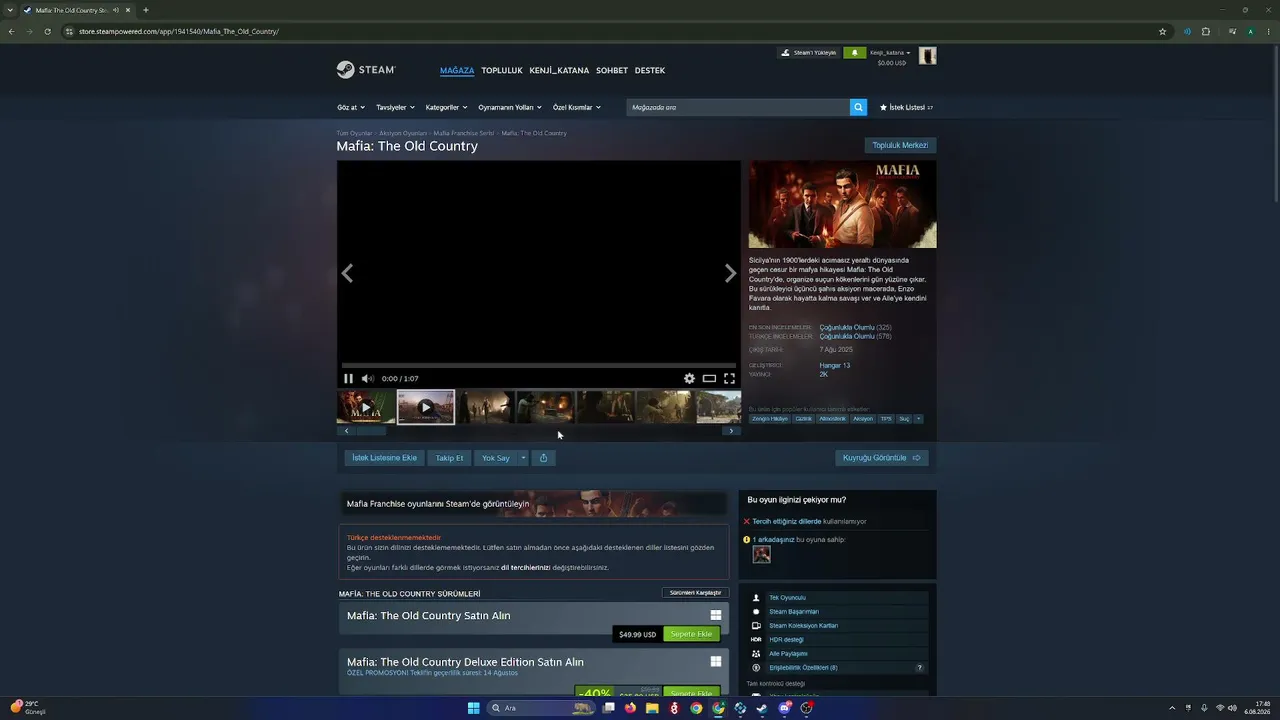Open the MAĞAZA header menu
The height and width of the screenshot is (720, 1280).
click(457, 70)
